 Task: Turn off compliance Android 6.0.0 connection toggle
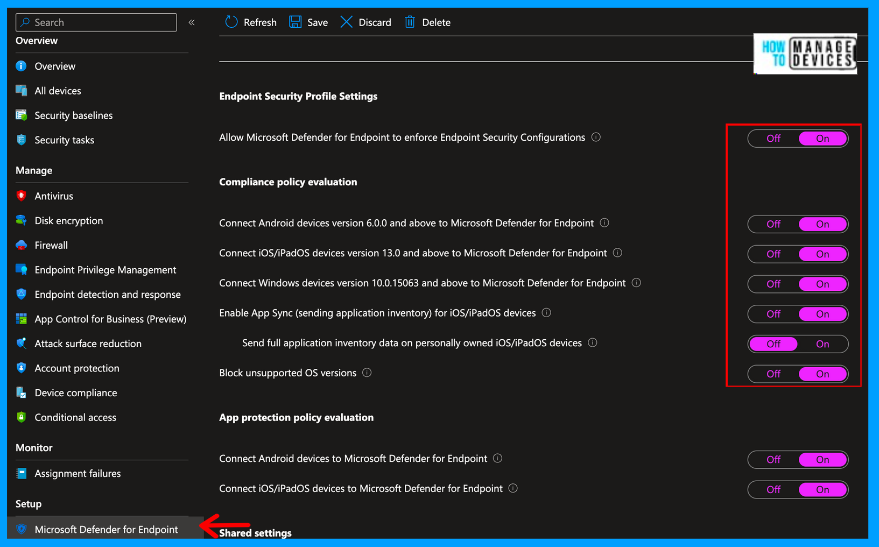tap(773, 224)
